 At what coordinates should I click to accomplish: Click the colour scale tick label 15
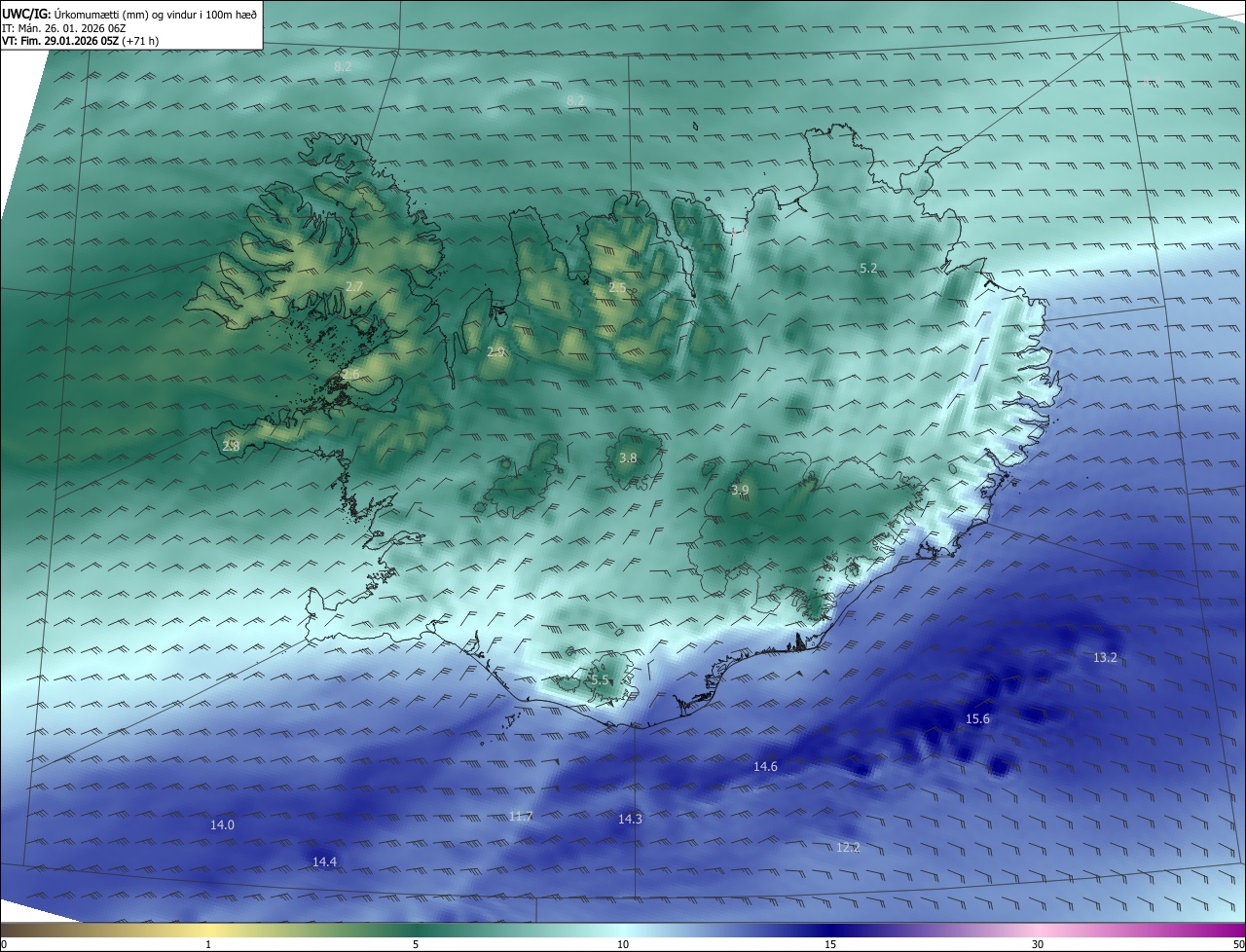pyautogui.click(x=830, y=944)
